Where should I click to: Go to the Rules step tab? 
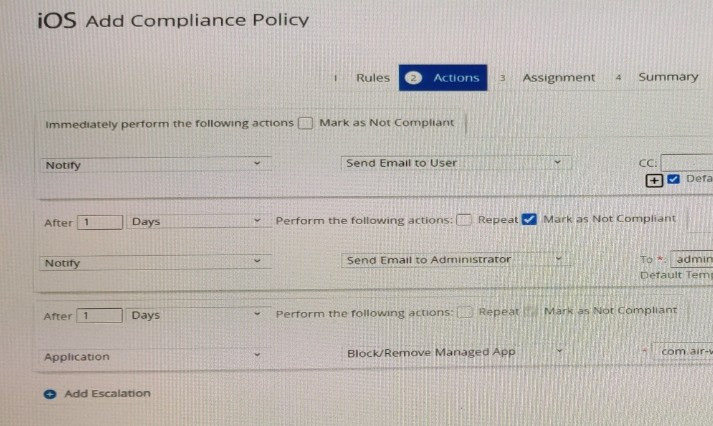(372, 78)
